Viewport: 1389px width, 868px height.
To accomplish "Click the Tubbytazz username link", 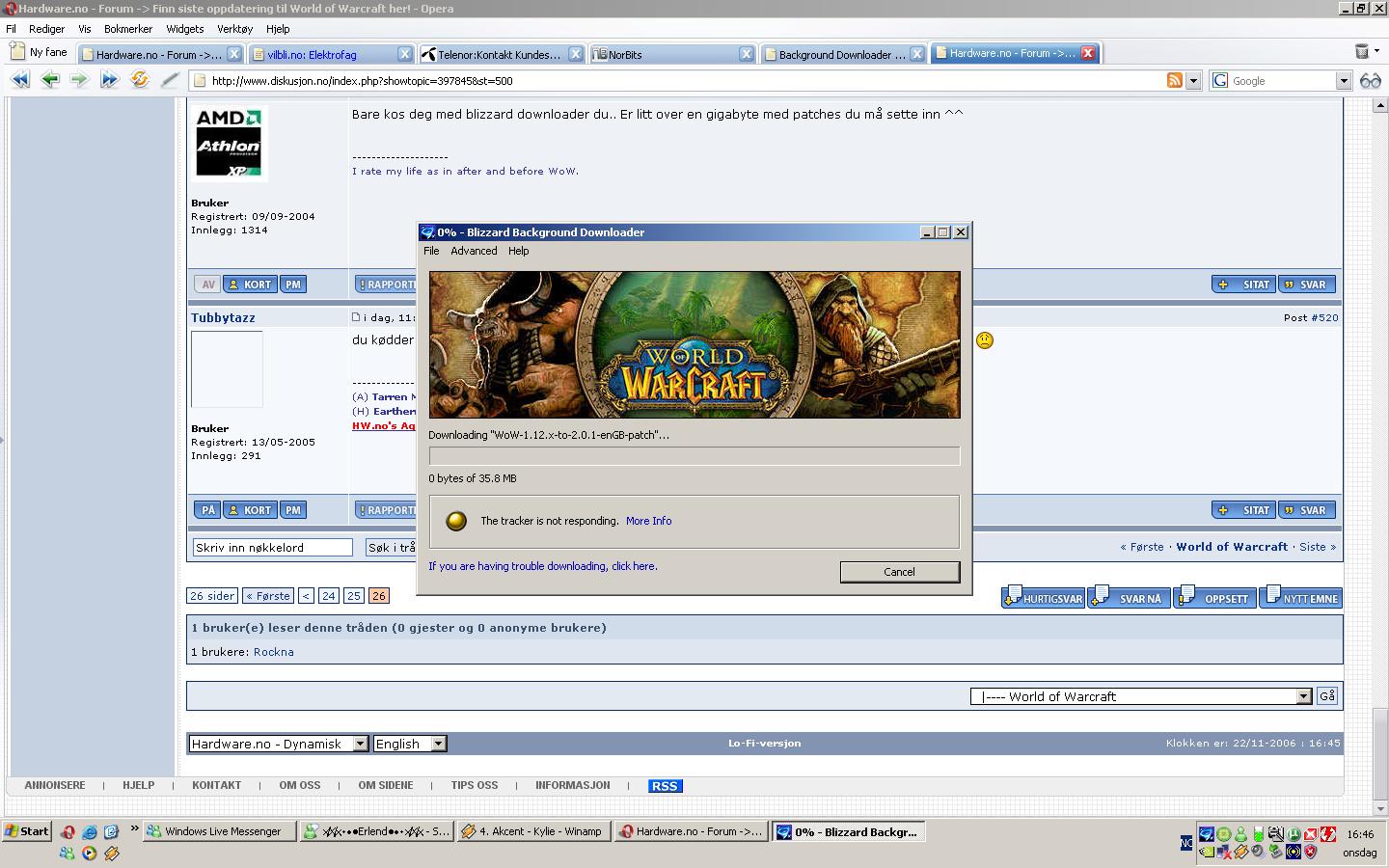I will (x=223, y=317).
